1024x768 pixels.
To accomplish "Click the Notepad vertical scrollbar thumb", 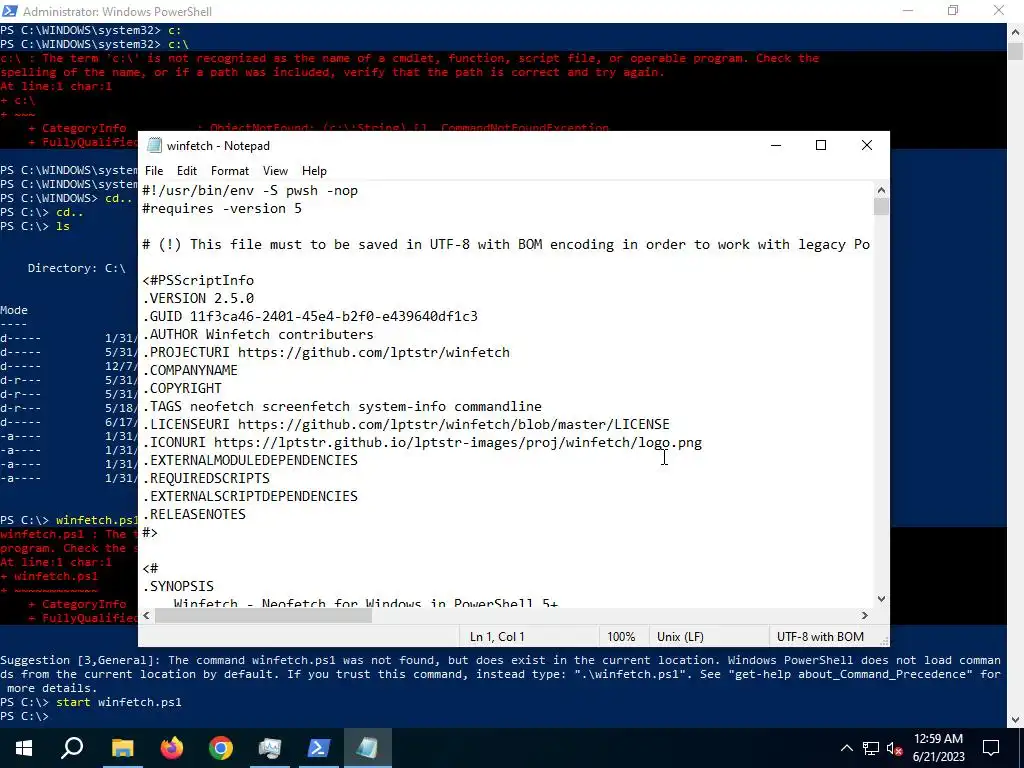I will click(x=881, y=206).
